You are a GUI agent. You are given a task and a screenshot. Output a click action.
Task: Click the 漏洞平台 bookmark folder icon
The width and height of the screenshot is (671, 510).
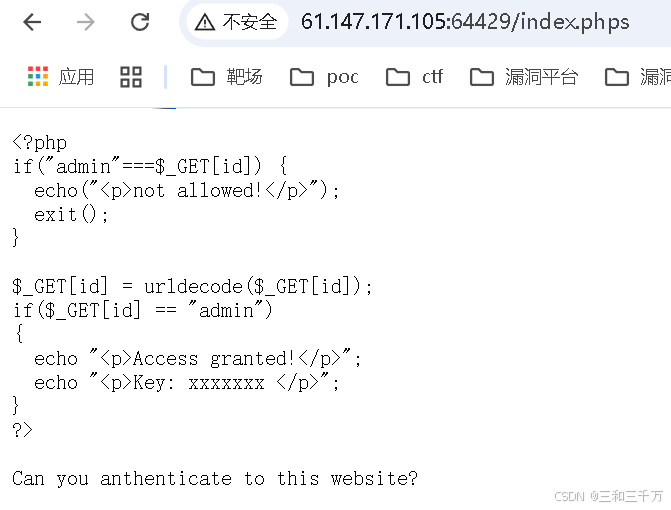pyautogui.click(x=482, y=77)
